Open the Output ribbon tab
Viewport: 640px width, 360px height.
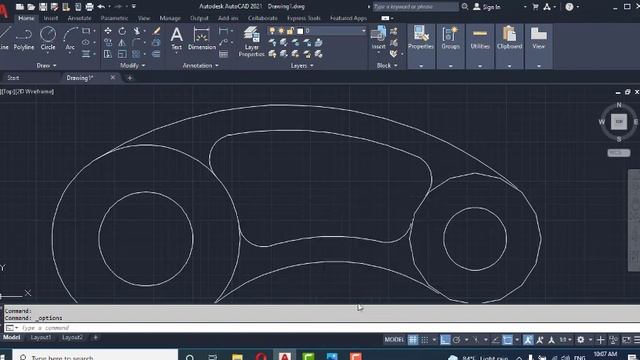coord(199,18)
